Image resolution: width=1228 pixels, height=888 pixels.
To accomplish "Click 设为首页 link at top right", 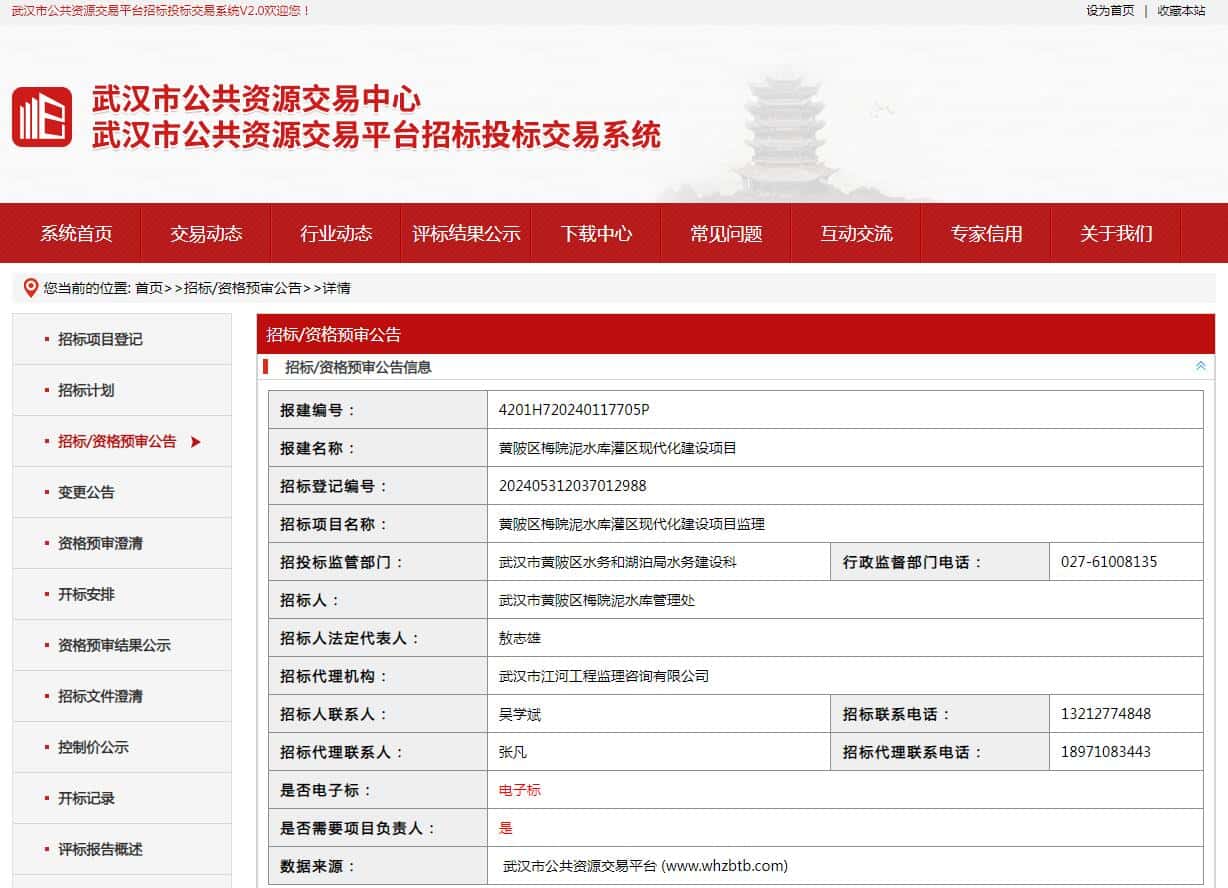I will (x=1110, y=11).
